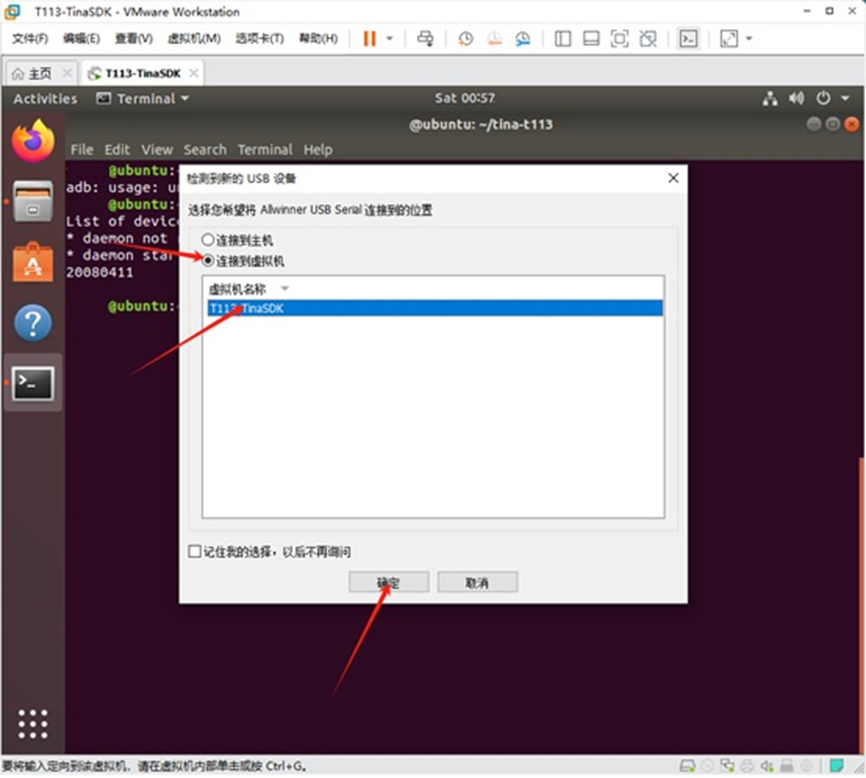The image size is (866, 778).
Task: Close the Ubuntu terminal window
Action: click(851, 124)
